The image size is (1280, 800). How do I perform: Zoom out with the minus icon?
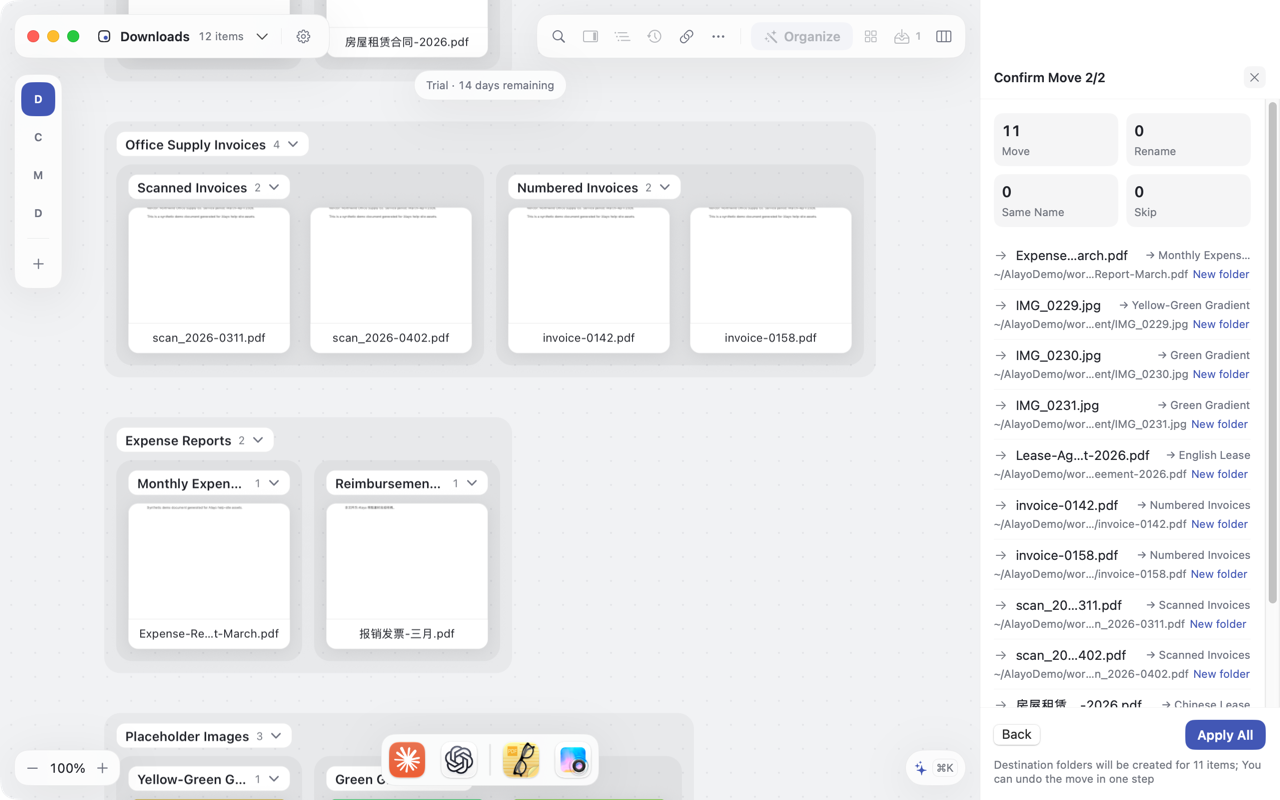pos(32,768)
